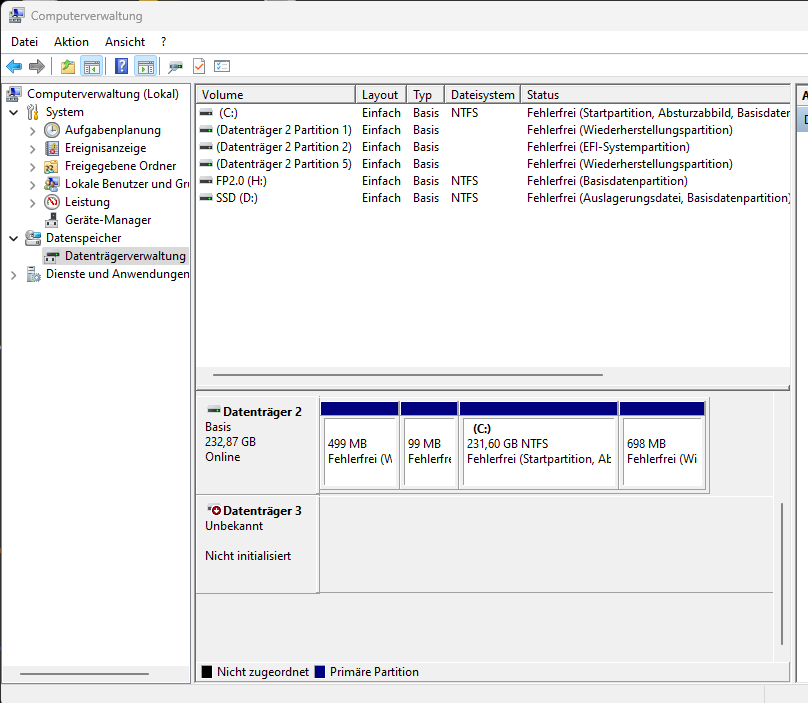Sort by the Layout column header

coord(381,95)
